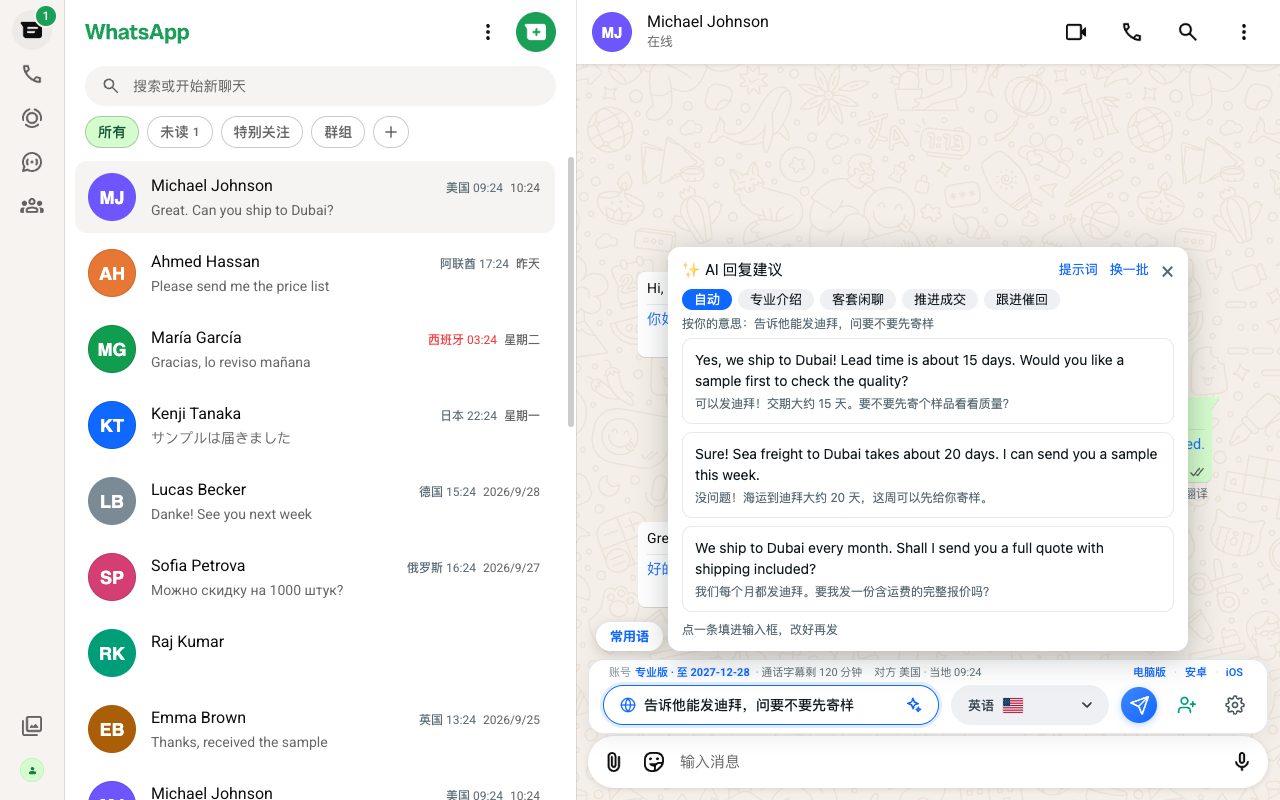Select the 特别关注 filter
1280x800 pixels.
click(x=262, y=132)
